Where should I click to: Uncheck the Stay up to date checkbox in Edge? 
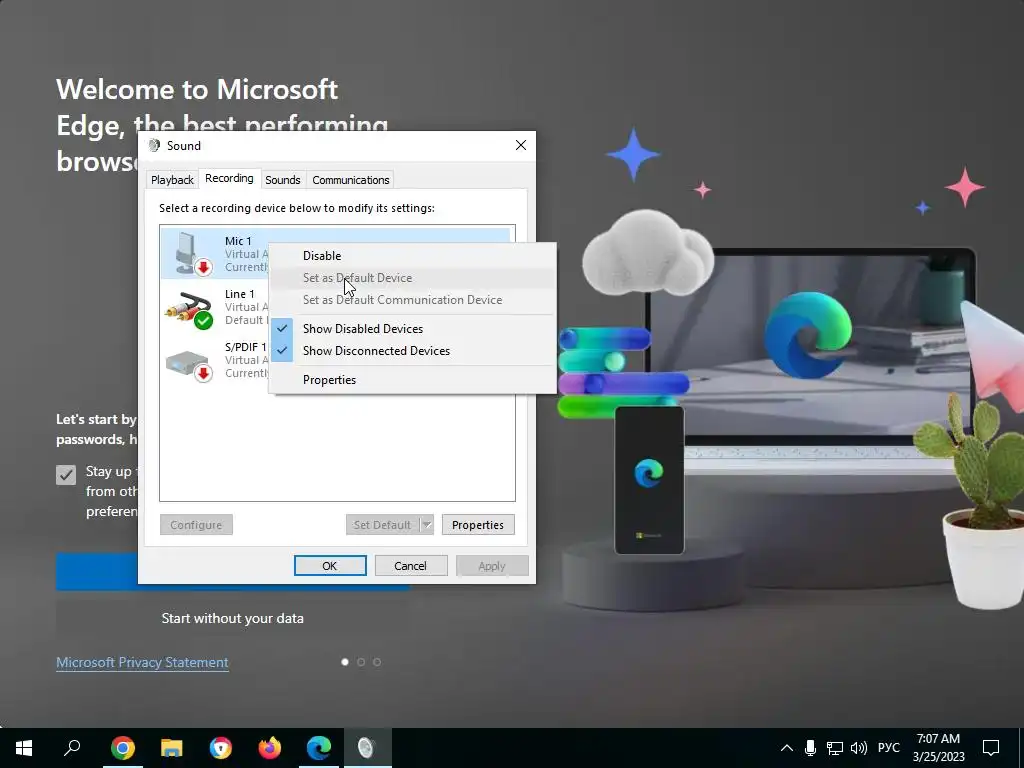click(66, 475)
